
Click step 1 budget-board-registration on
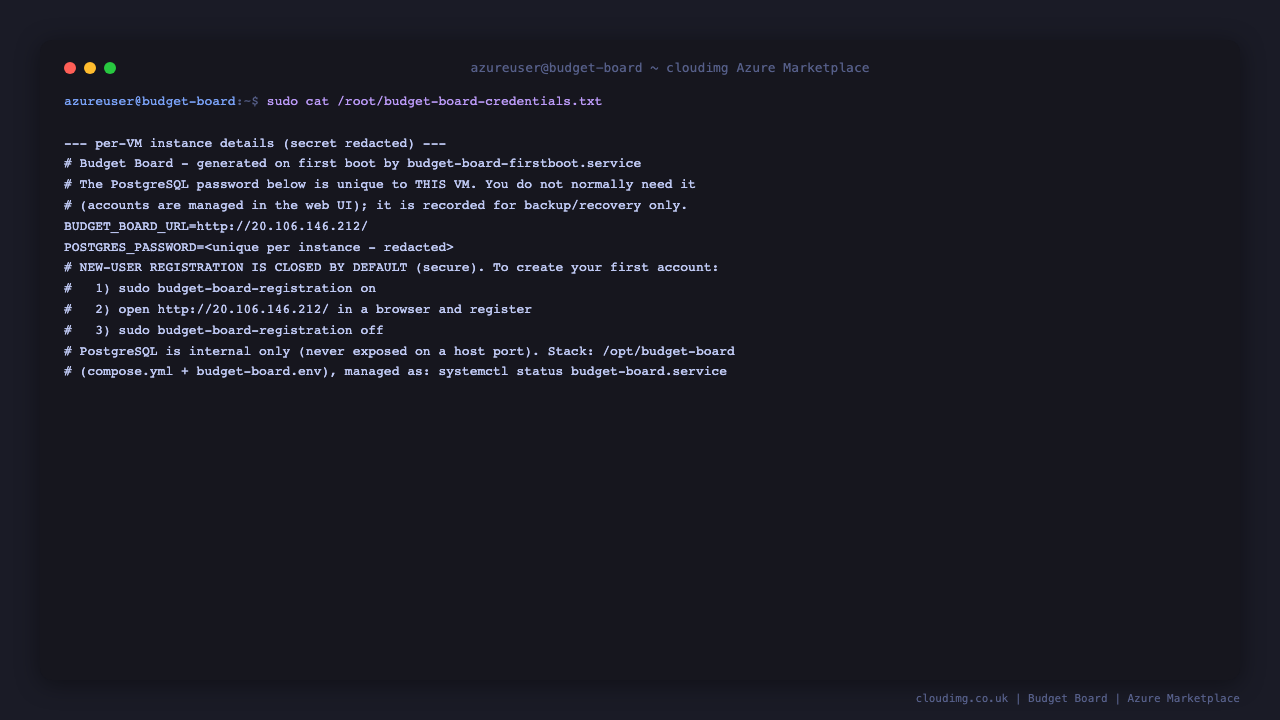coord(220,288)
